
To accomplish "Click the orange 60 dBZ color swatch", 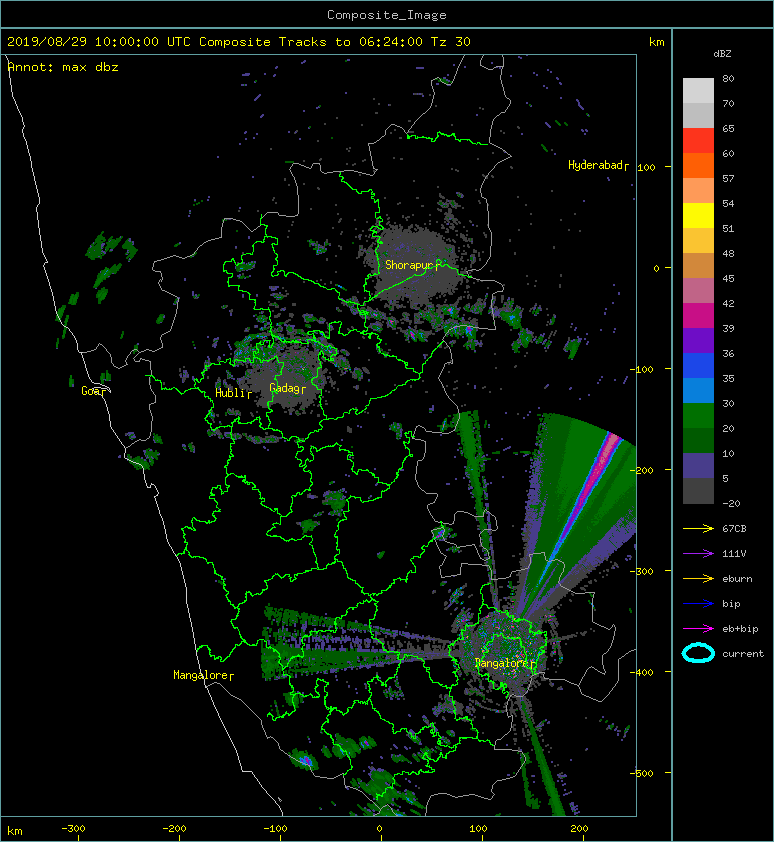I will 698,165.
